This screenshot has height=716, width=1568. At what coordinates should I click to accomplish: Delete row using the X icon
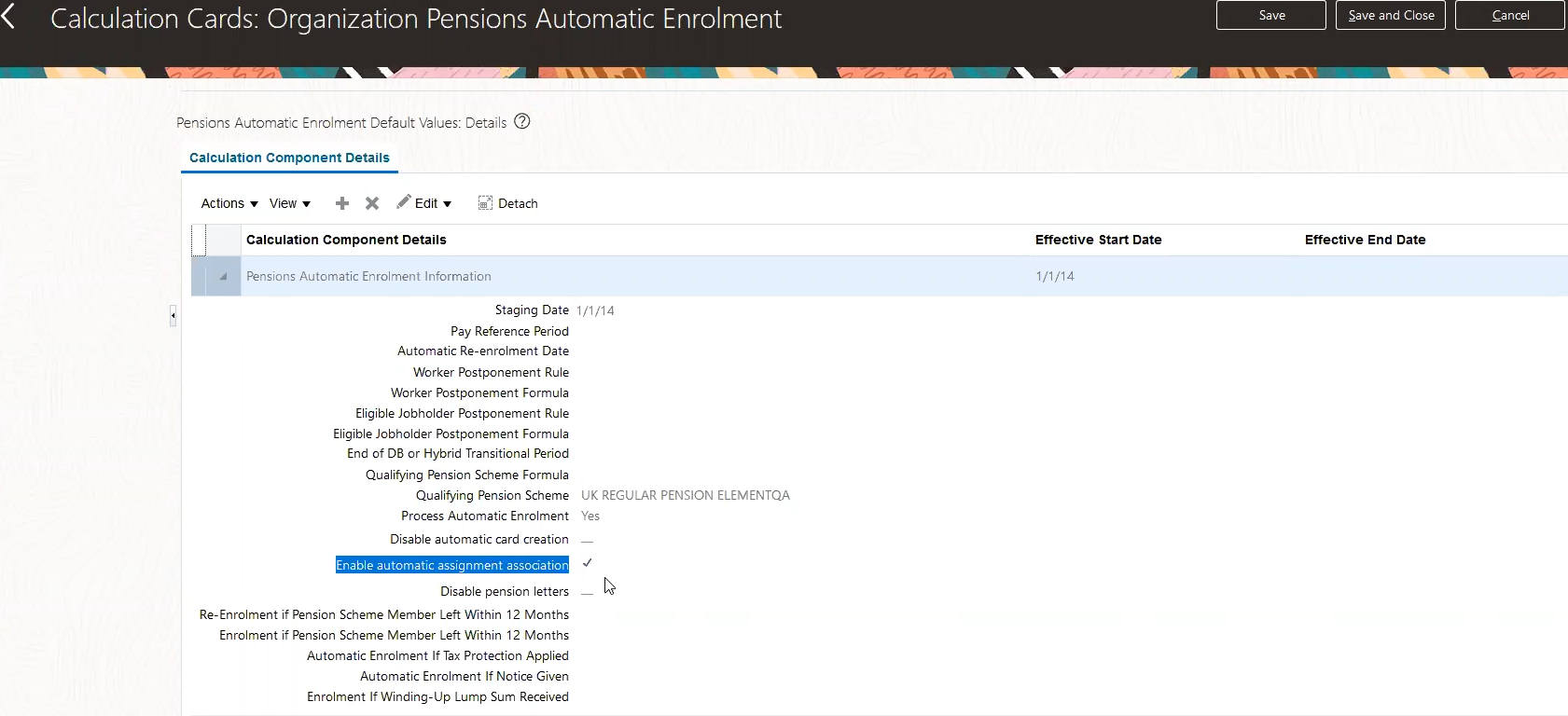pyautogui.click(x=372, y=203)
